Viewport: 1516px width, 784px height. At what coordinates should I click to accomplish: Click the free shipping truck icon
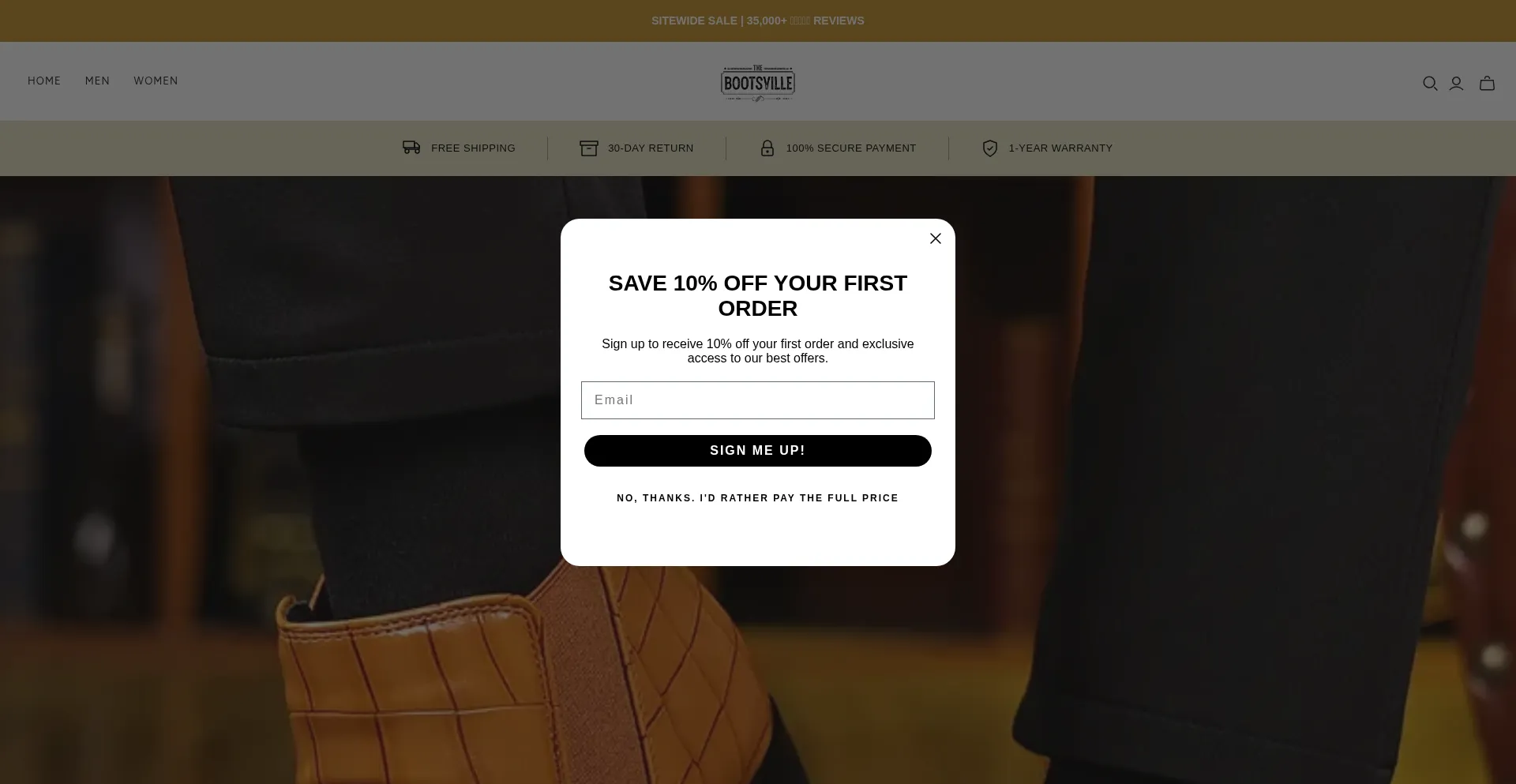pos(411,148)
